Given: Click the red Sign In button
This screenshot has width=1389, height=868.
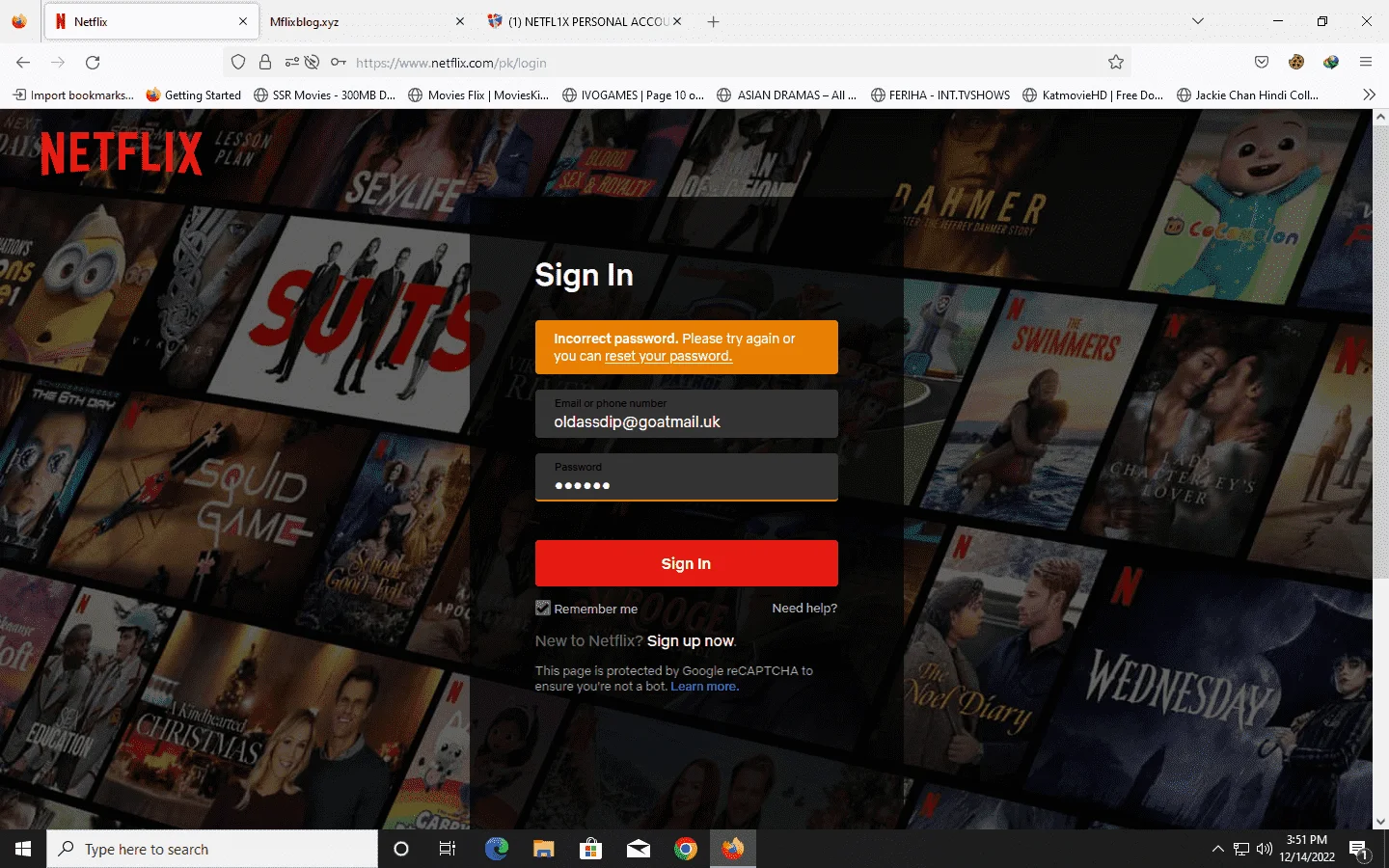Looking at the screenshot, I should point(687,563).
